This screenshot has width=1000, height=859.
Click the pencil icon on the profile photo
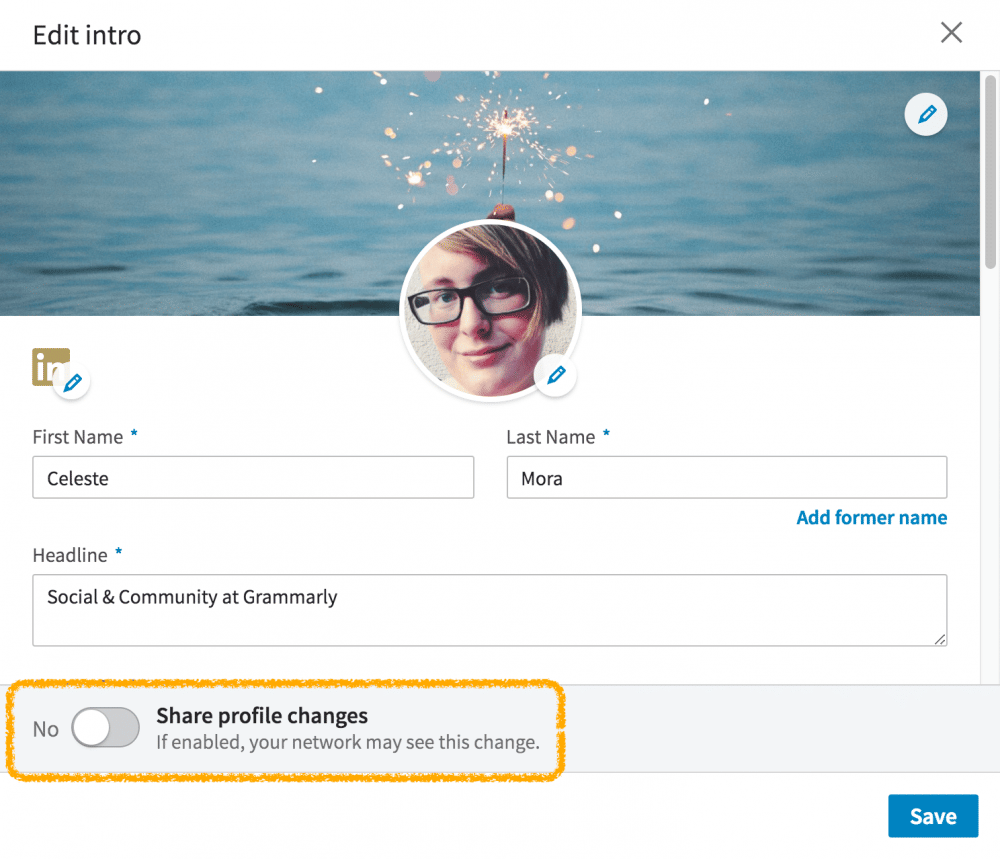coord(555,375)
